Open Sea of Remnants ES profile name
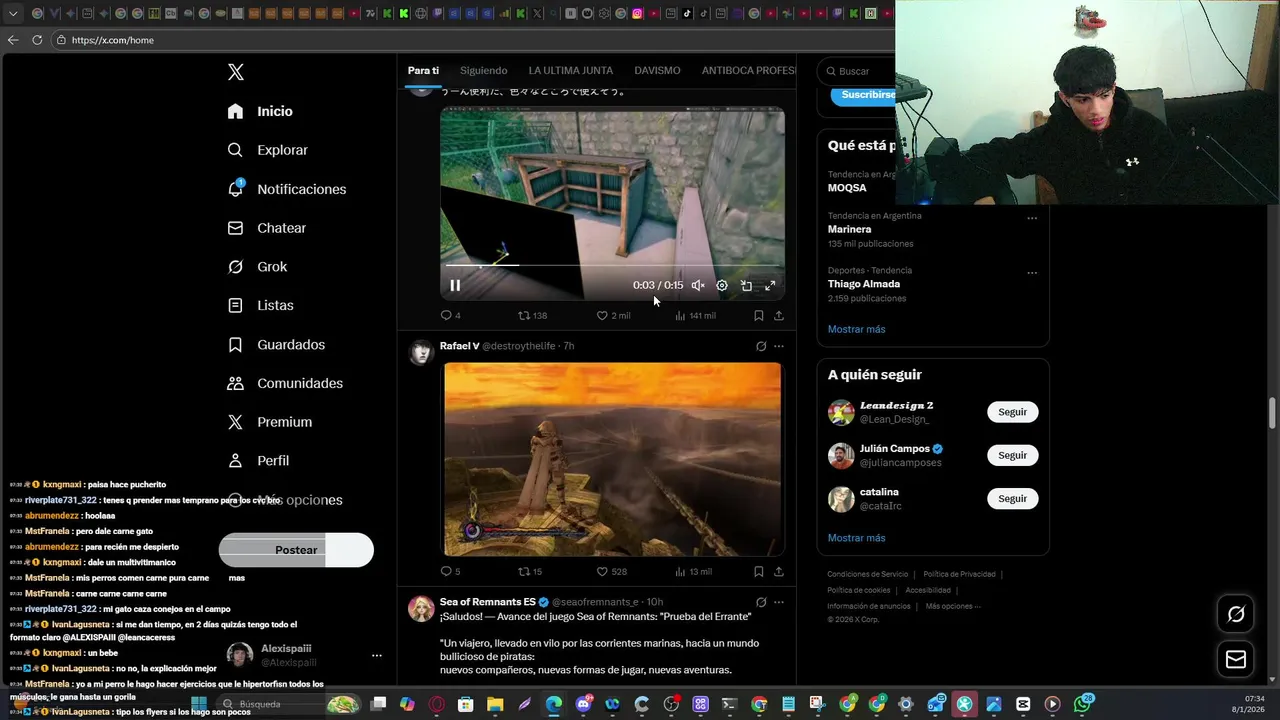 tap(488, 602)
